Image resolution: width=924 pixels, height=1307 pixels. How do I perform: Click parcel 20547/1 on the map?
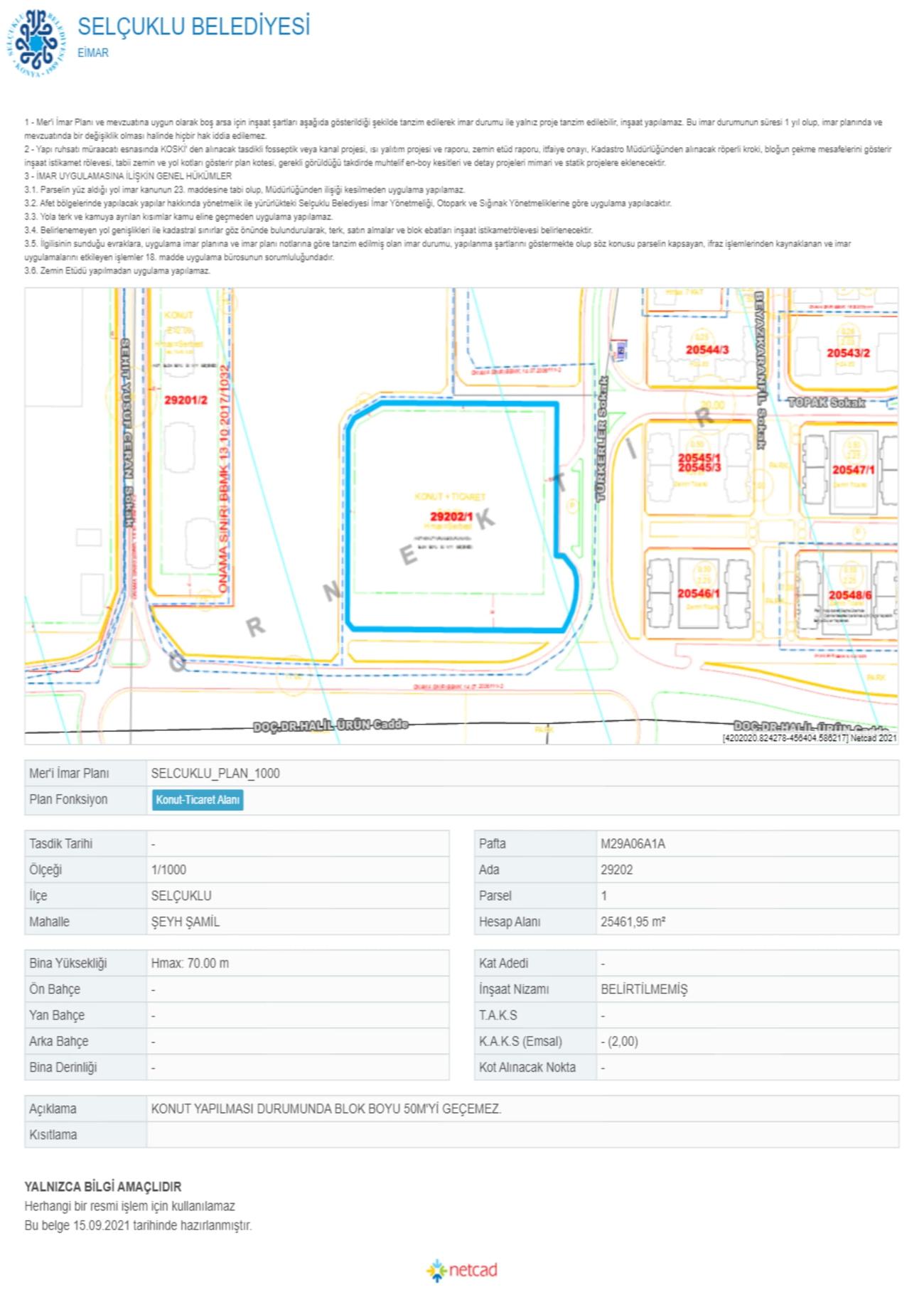[853, 470]
